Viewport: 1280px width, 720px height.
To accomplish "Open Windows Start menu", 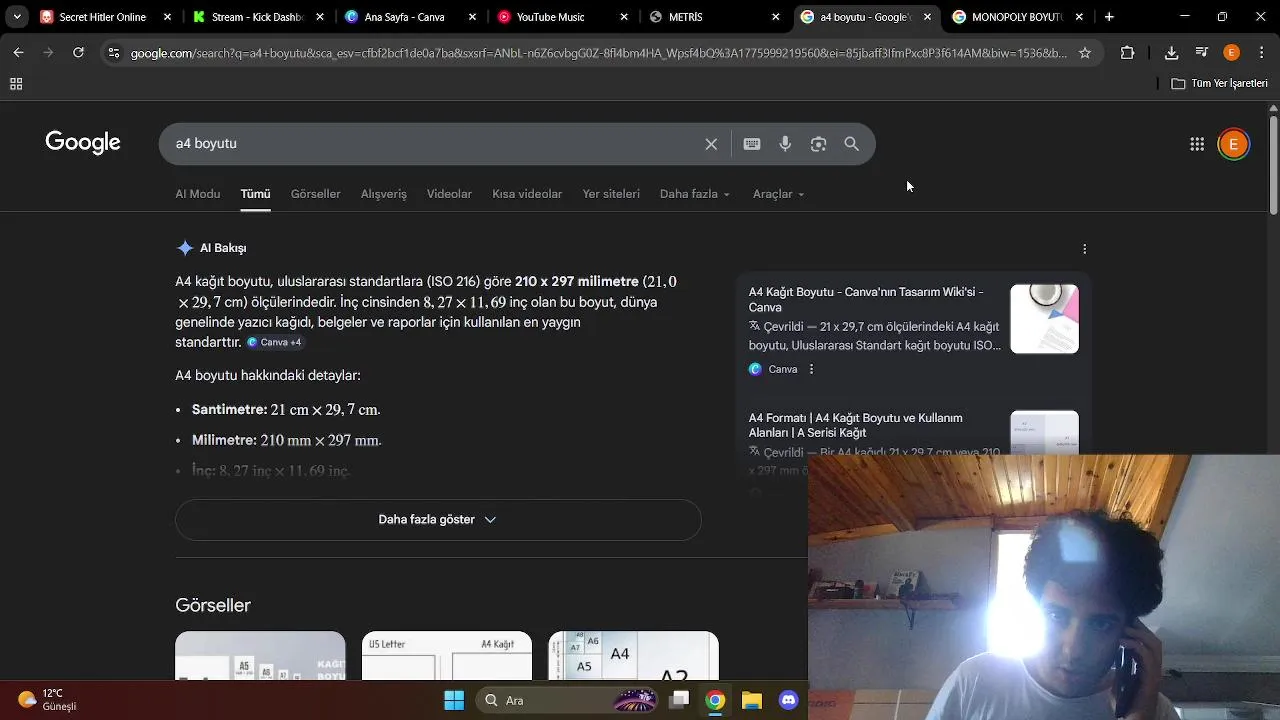I will tap(453, 700).
